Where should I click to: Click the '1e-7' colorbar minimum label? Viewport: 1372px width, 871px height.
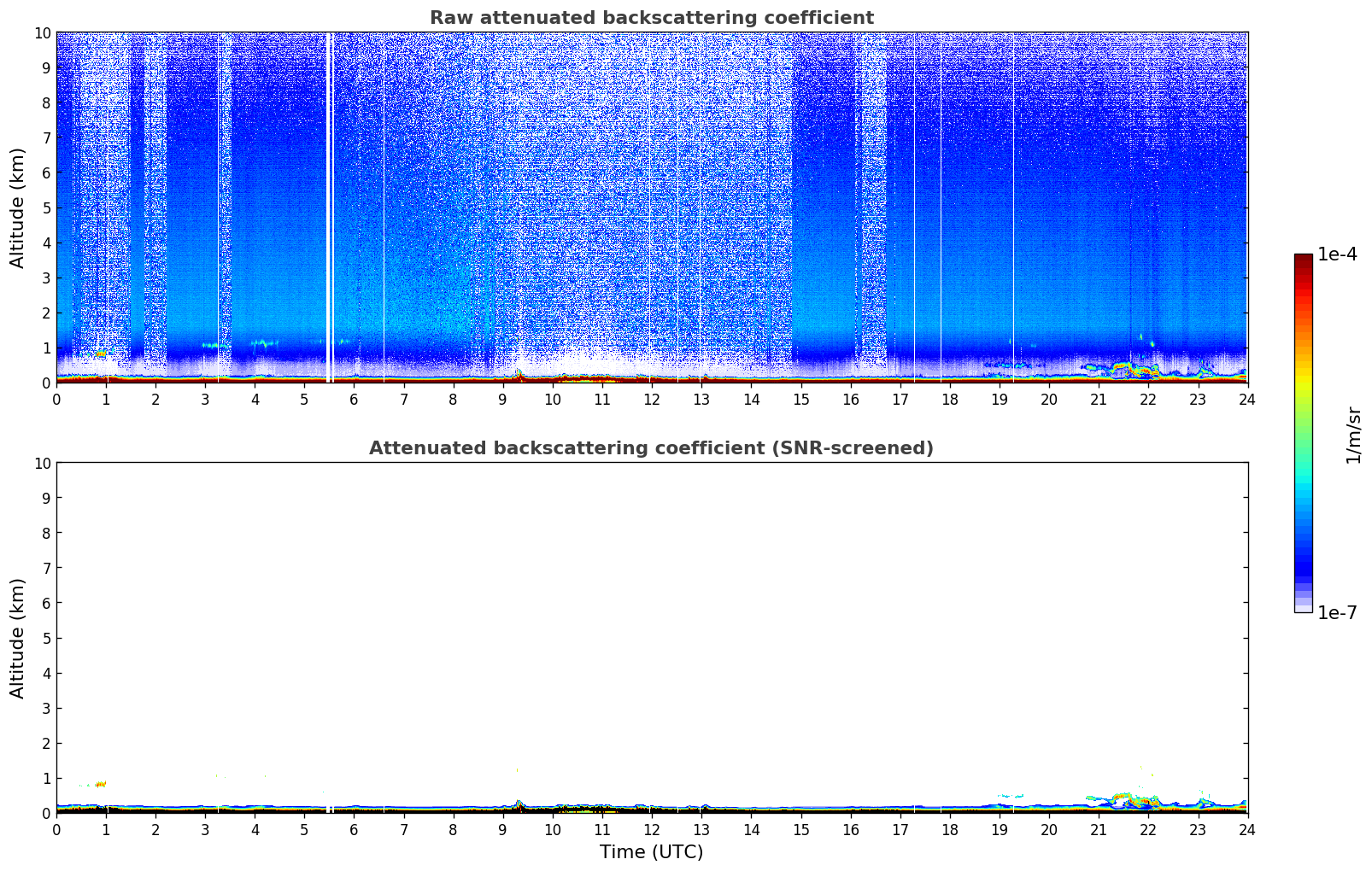pos(1337,612)
